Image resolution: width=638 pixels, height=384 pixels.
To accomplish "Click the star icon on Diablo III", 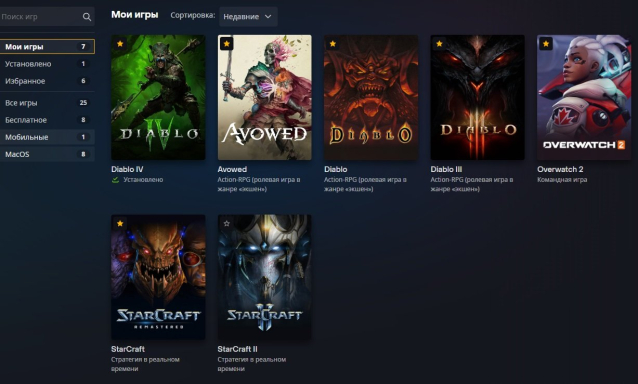I will (439, 44).
